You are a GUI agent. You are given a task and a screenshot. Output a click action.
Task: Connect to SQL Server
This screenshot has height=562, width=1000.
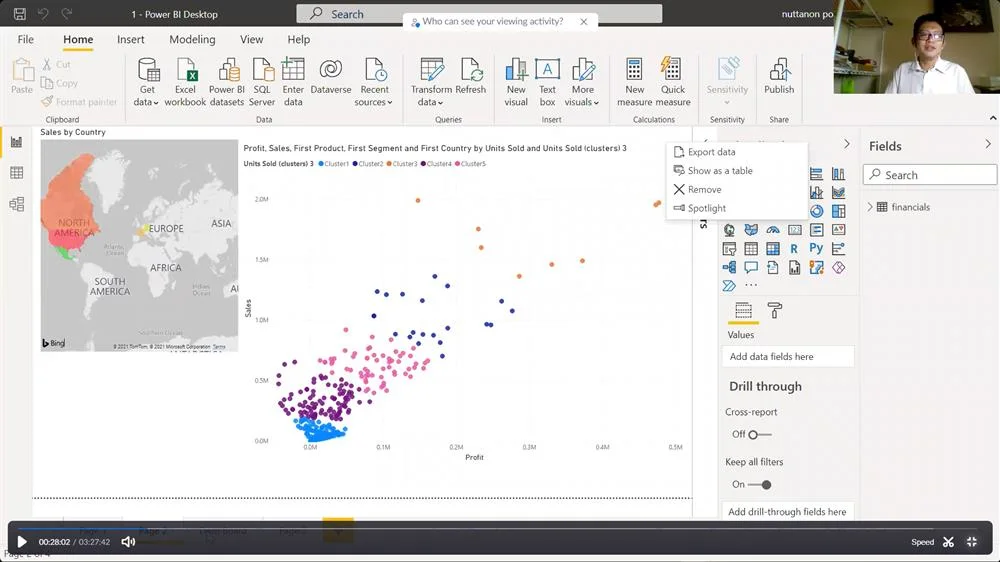pos(262,82)
